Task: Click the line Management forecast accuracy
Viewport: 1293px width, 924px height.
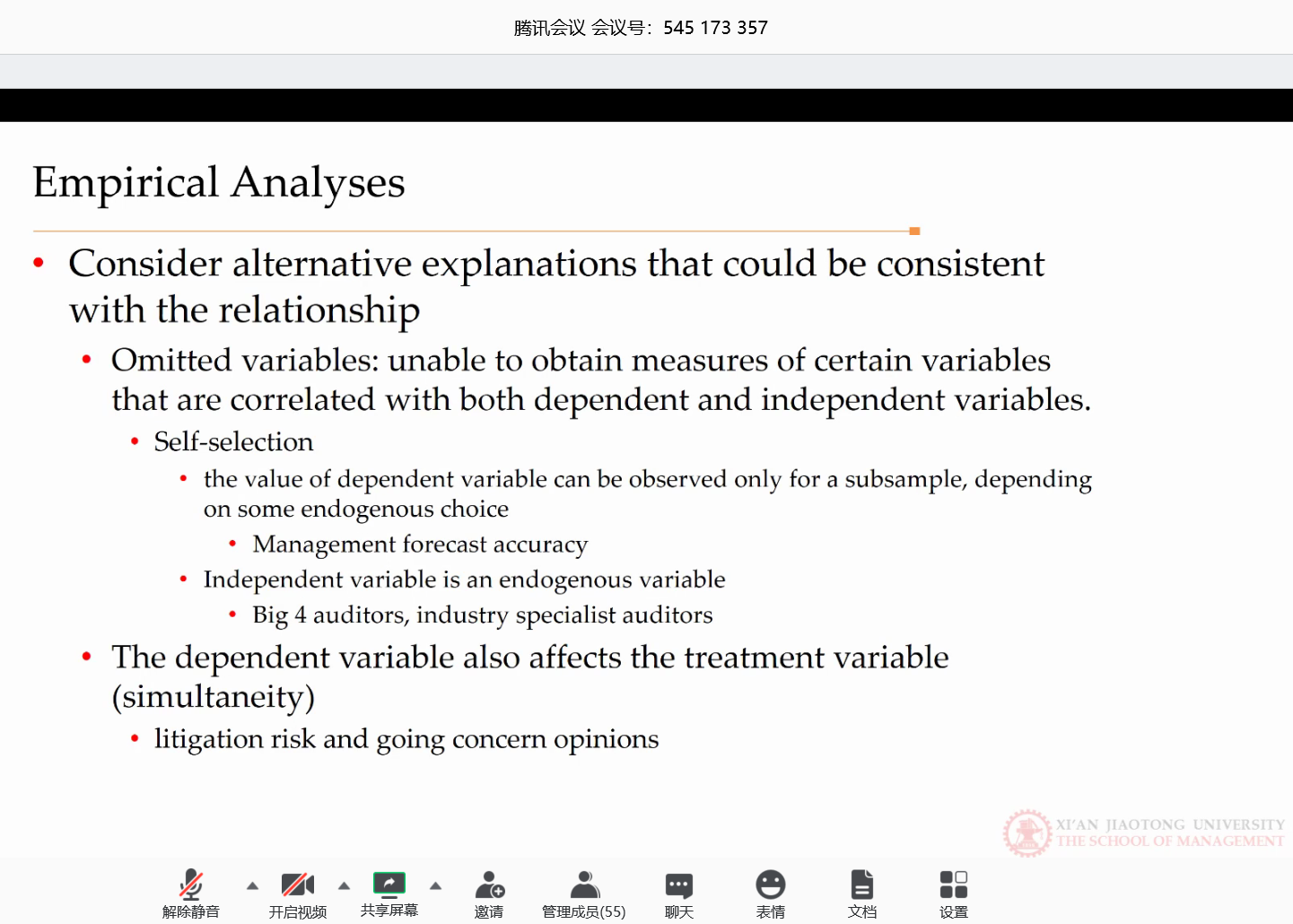Action: point(420,545)
